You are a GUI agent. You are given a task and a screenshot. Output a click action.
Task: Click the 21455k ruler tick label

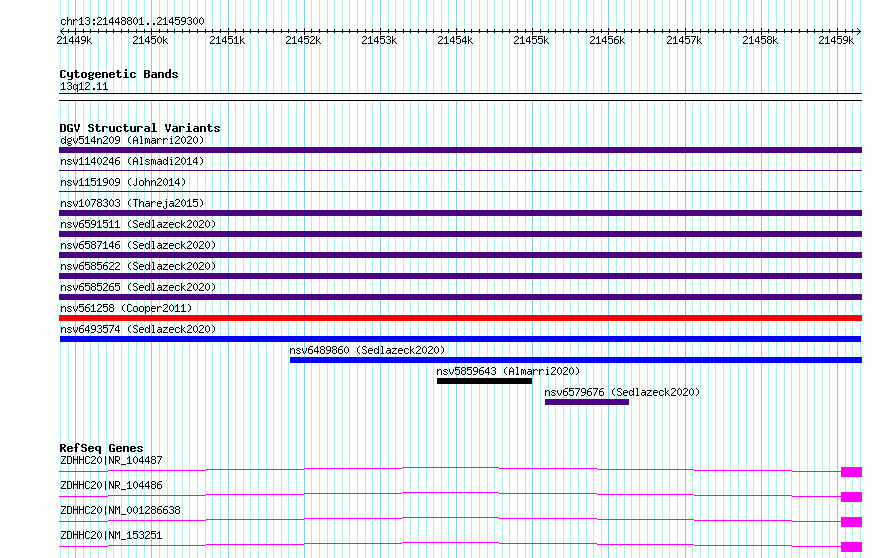coord(531,40)
